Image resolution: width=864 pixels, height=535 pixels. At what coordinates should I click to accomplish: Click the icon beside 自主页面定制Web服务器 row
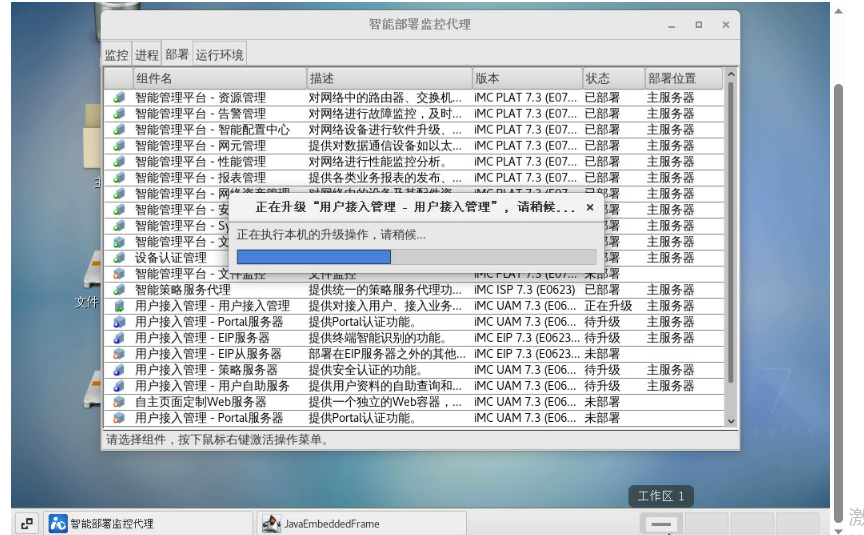point(118,402)
